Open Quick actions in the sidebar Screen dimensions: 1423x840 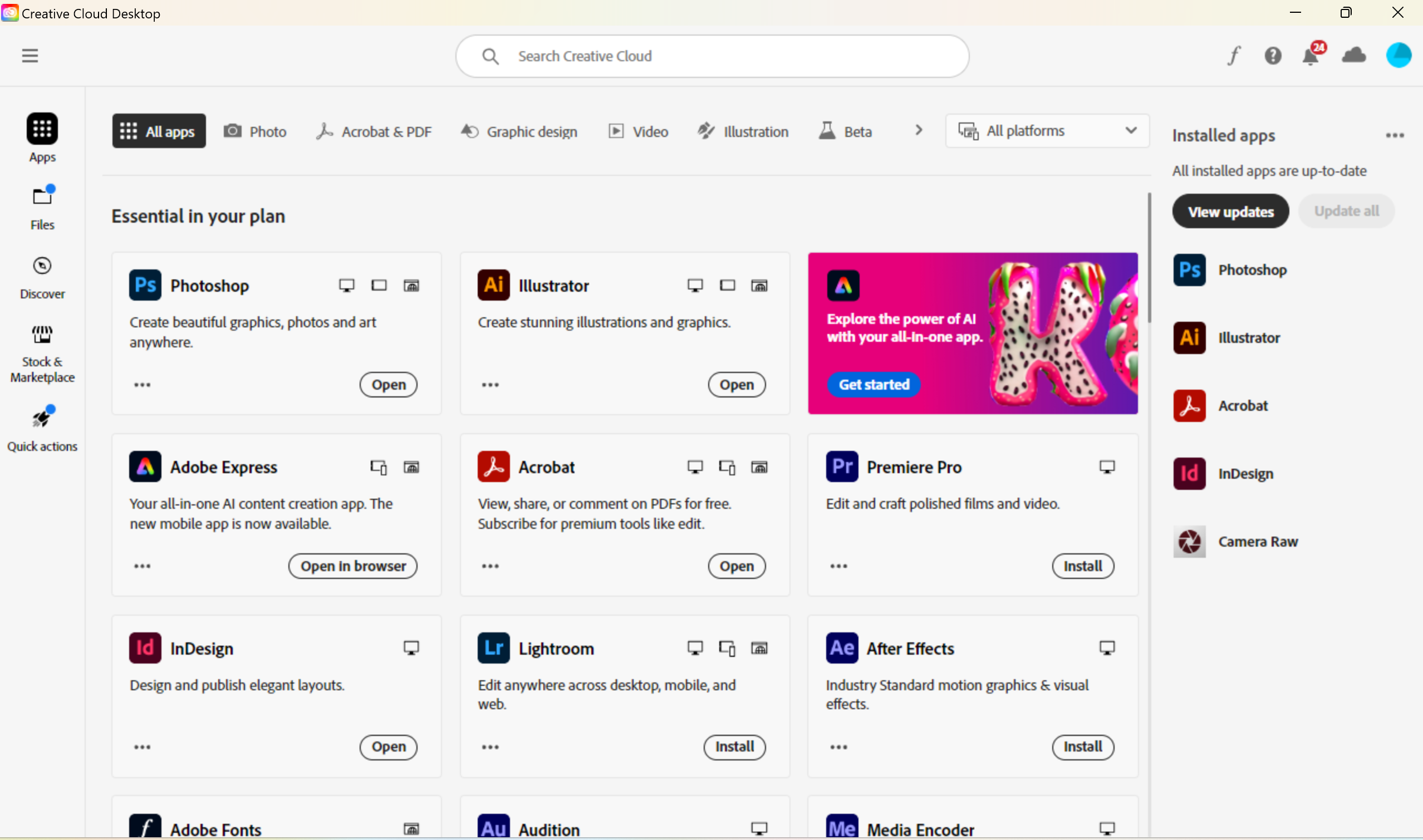[x=42, y=428]
